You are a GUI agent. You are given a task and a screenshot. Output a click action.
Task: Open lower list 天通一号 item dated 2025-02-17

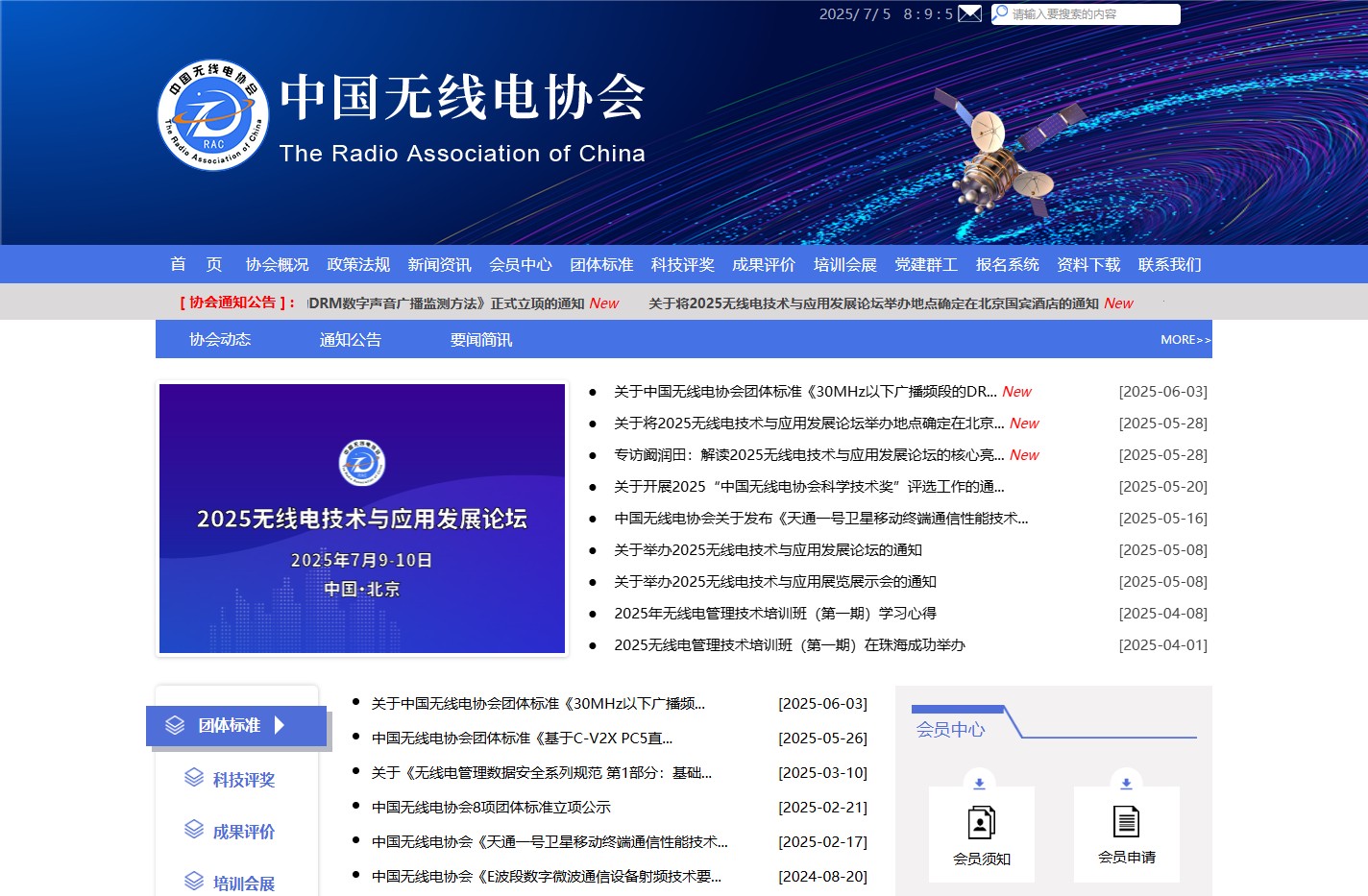pyautogui.click(x=550, y=841)
